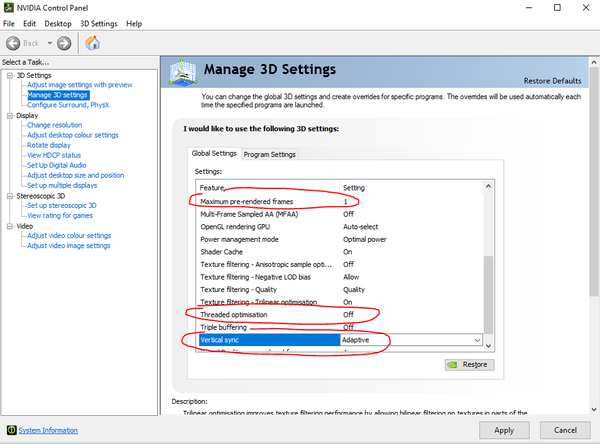This screenshot has width=600, height=444.
Task: Click the Restore button
Action: point(470,364)
